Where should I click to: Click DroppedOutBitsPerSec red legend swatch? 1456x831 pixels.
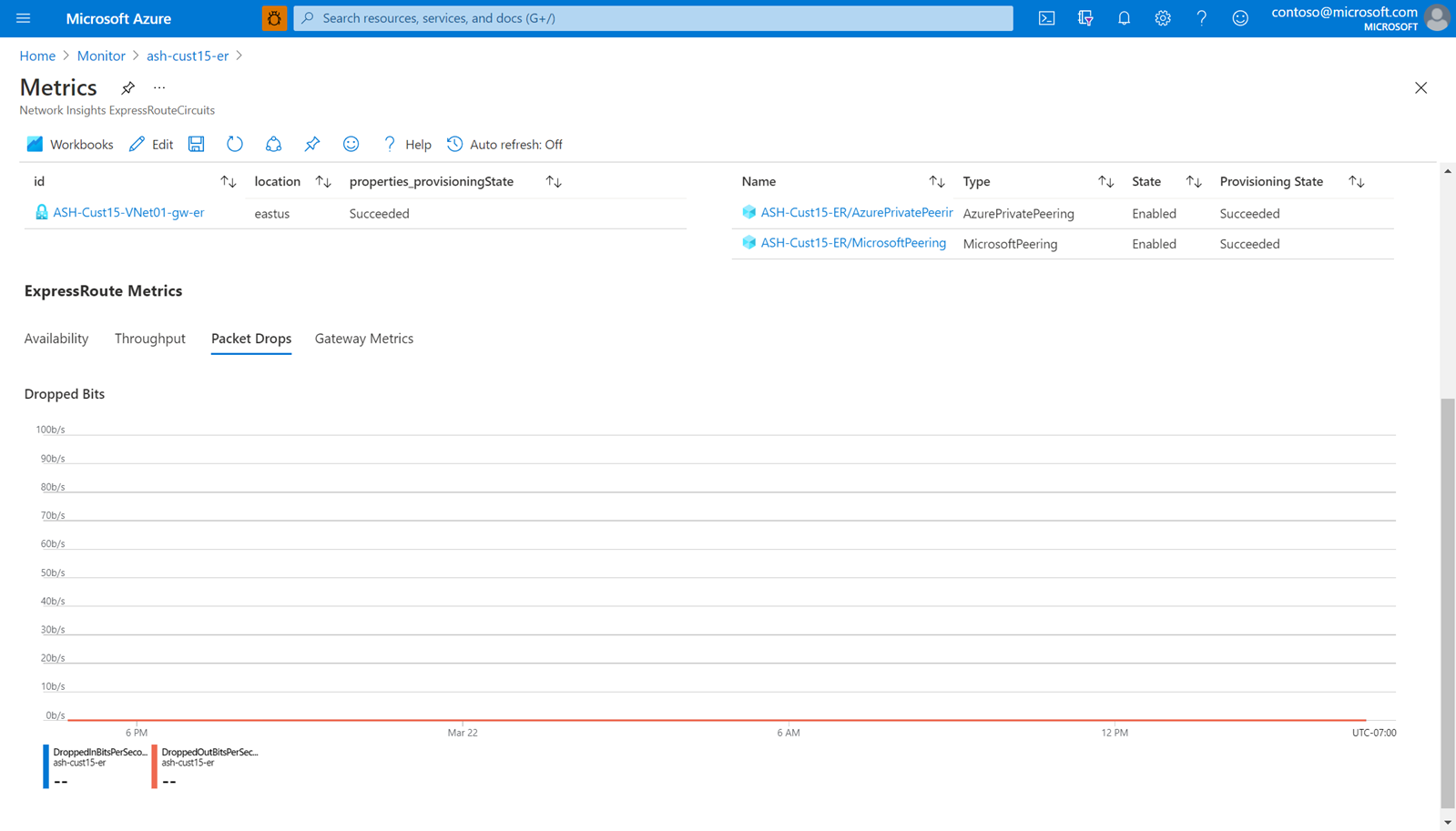(x=155, y=766)
